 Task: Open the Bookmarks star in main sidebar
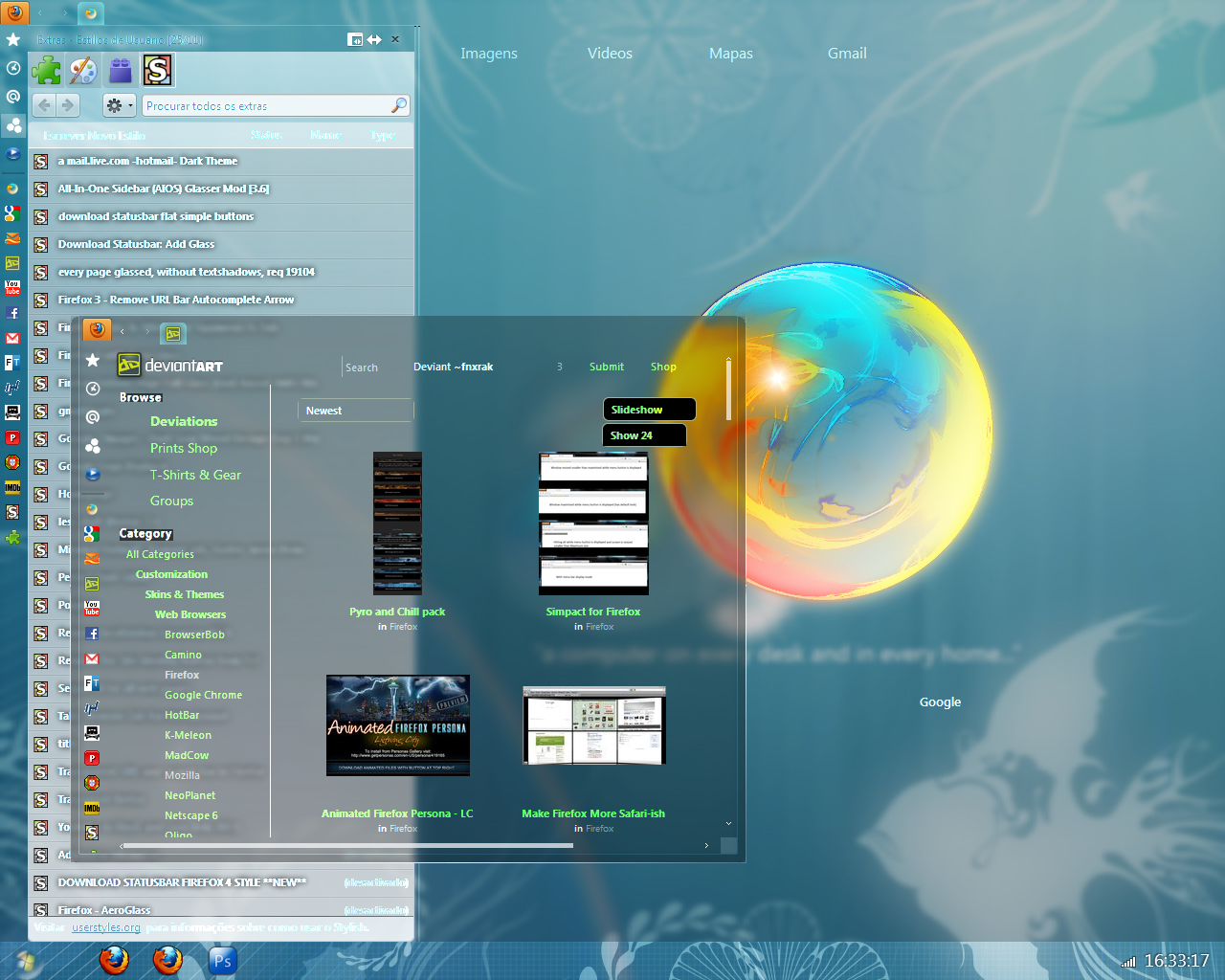coord(13,39)
